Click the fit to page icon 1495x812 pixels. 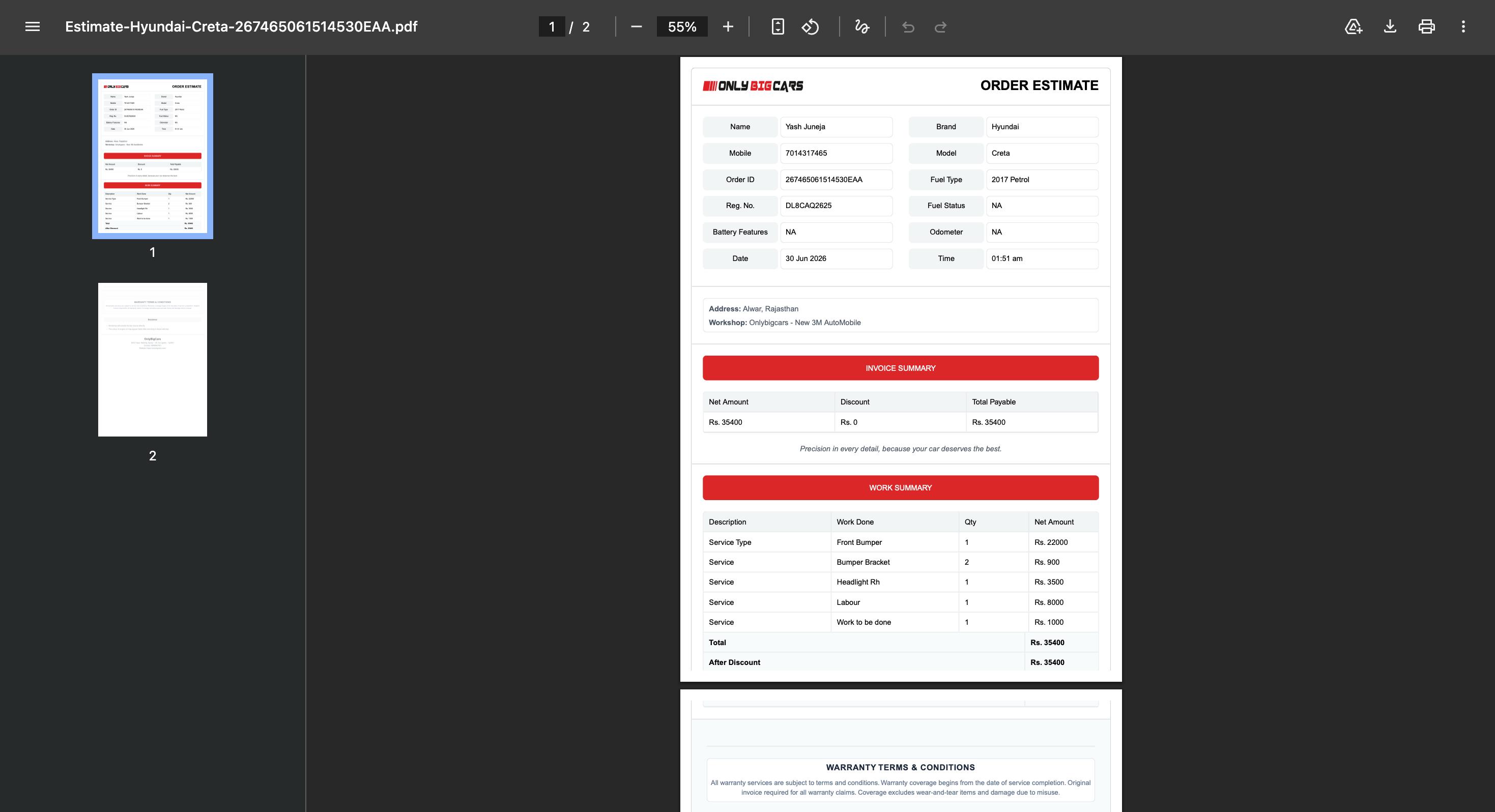point(778,26)
